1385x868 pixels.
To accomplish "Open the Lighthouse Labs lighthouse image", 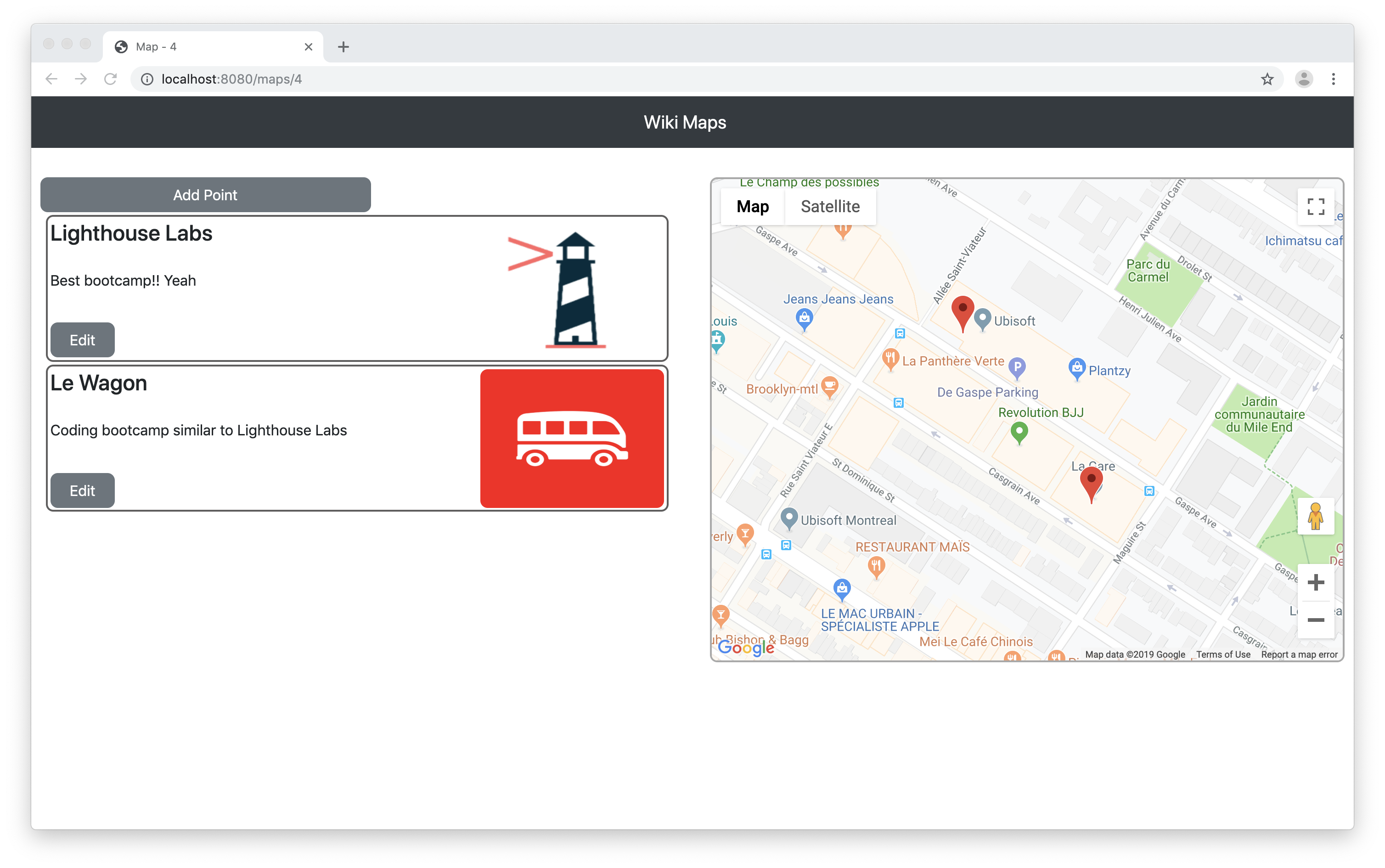I will pyautogui.click(x=557, y=289).
